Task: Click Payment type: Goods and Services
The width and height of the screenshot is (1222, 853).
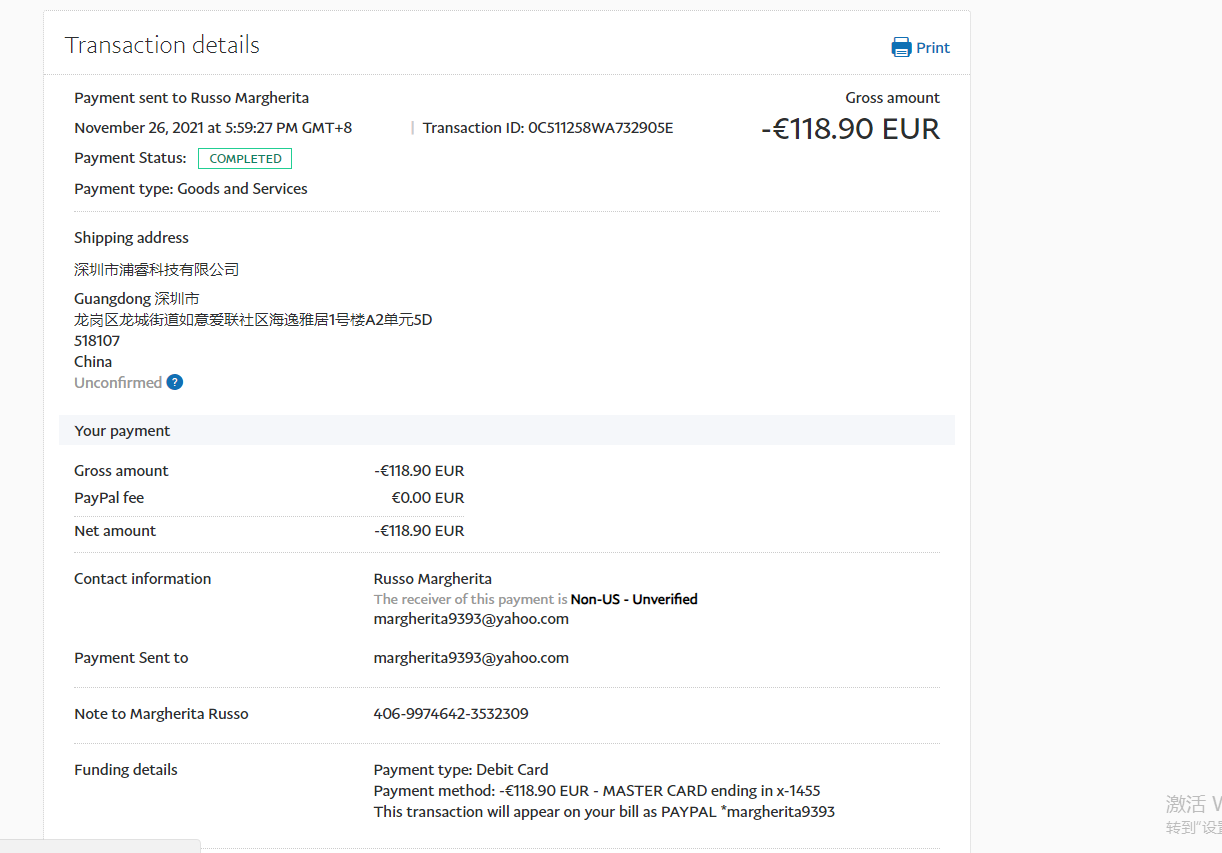Action: coord(191,189)
